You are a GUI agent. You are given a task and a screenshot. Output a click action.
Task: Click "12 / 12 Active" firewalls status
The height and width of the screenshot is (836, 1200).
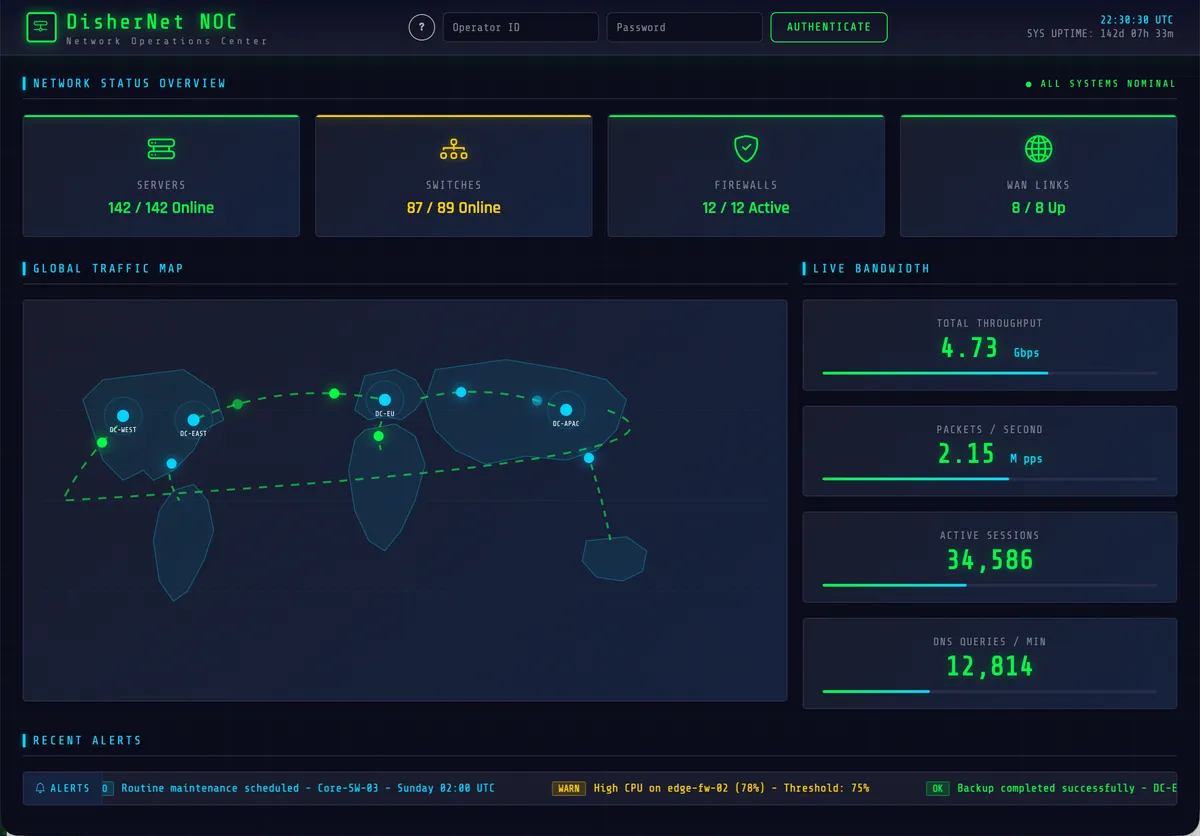click(x=746, y=208)
